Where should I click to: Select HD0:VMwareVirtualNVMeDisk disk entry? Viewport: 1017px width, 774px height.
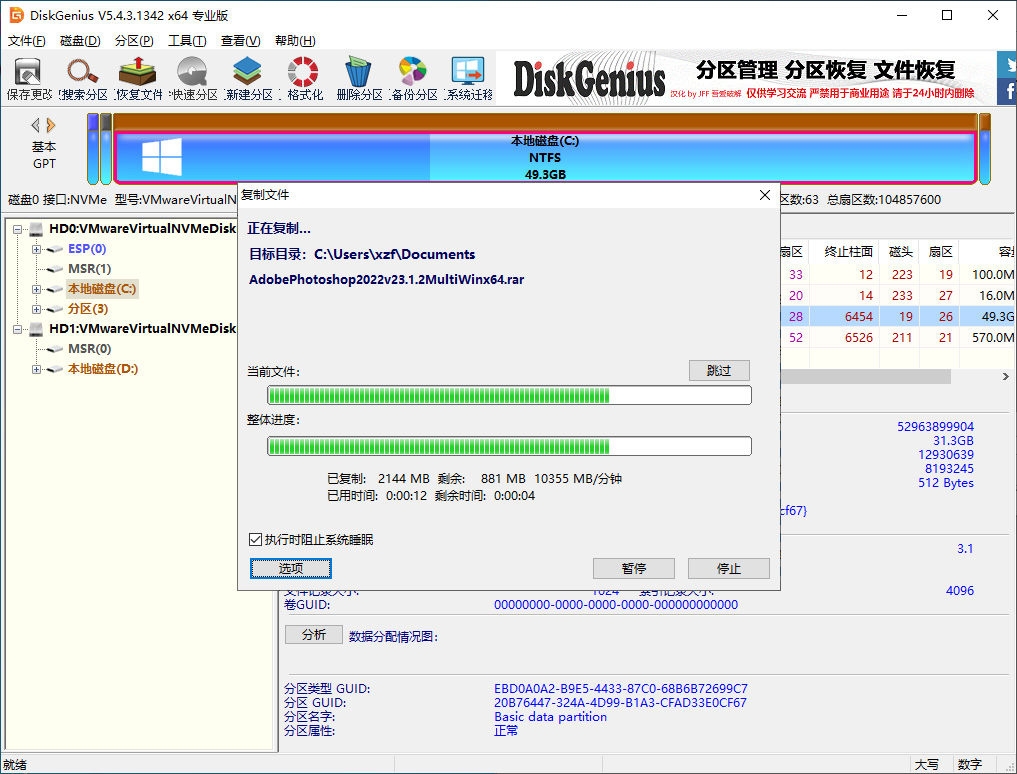(143, 228)
